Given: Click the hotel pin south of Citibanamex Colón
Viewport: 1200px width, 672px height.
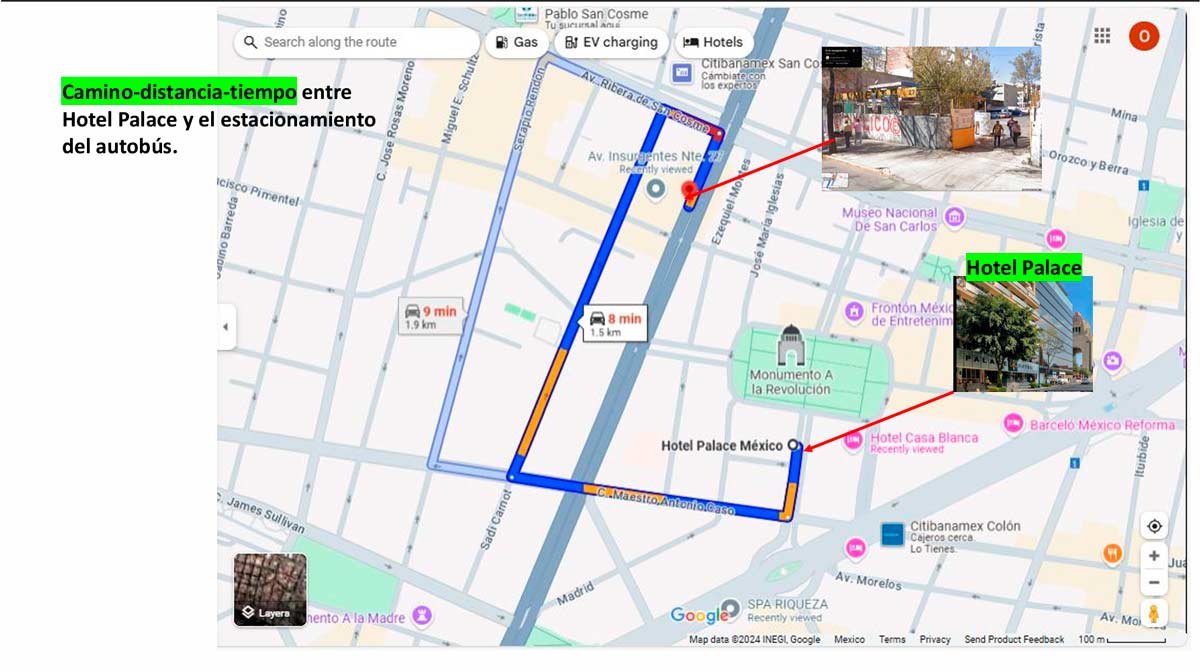Looking at the screenshot, I should click(x=855, y=548).
